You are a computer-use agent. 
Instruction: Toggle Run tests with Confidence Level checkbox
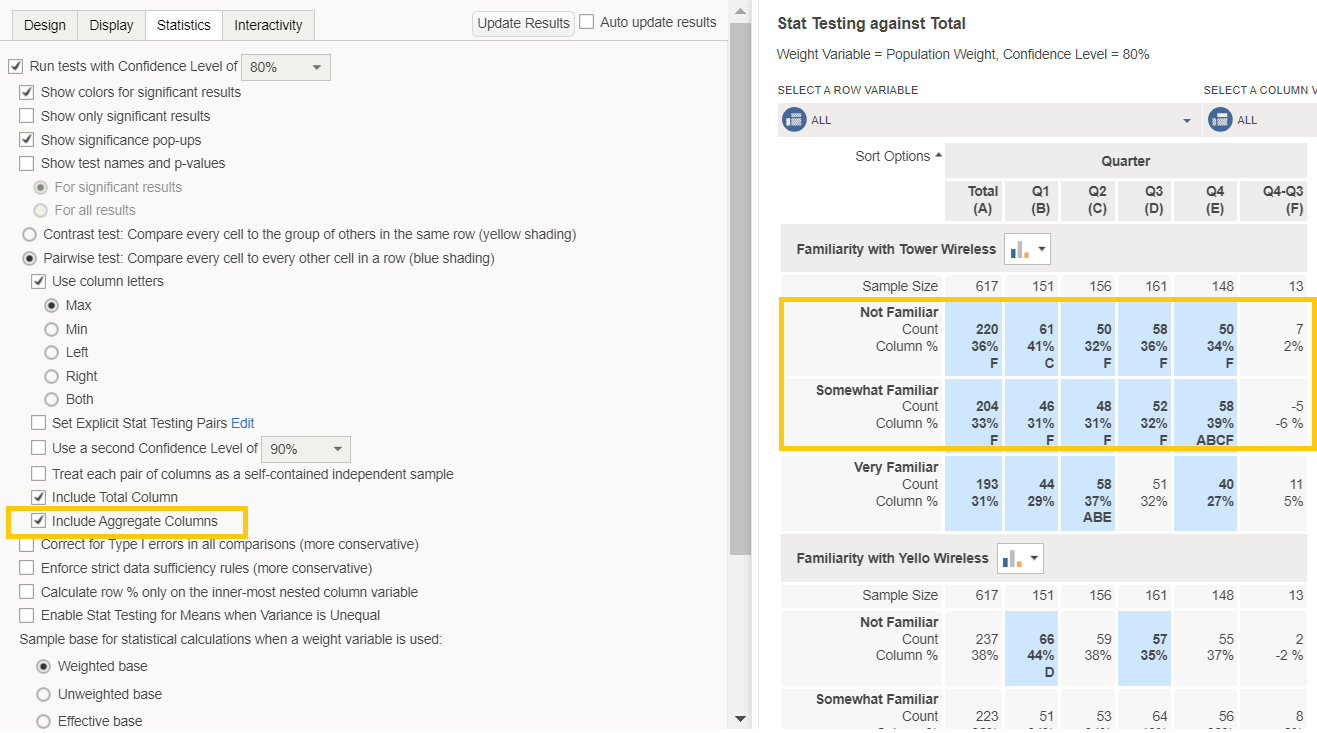[15, 66]
